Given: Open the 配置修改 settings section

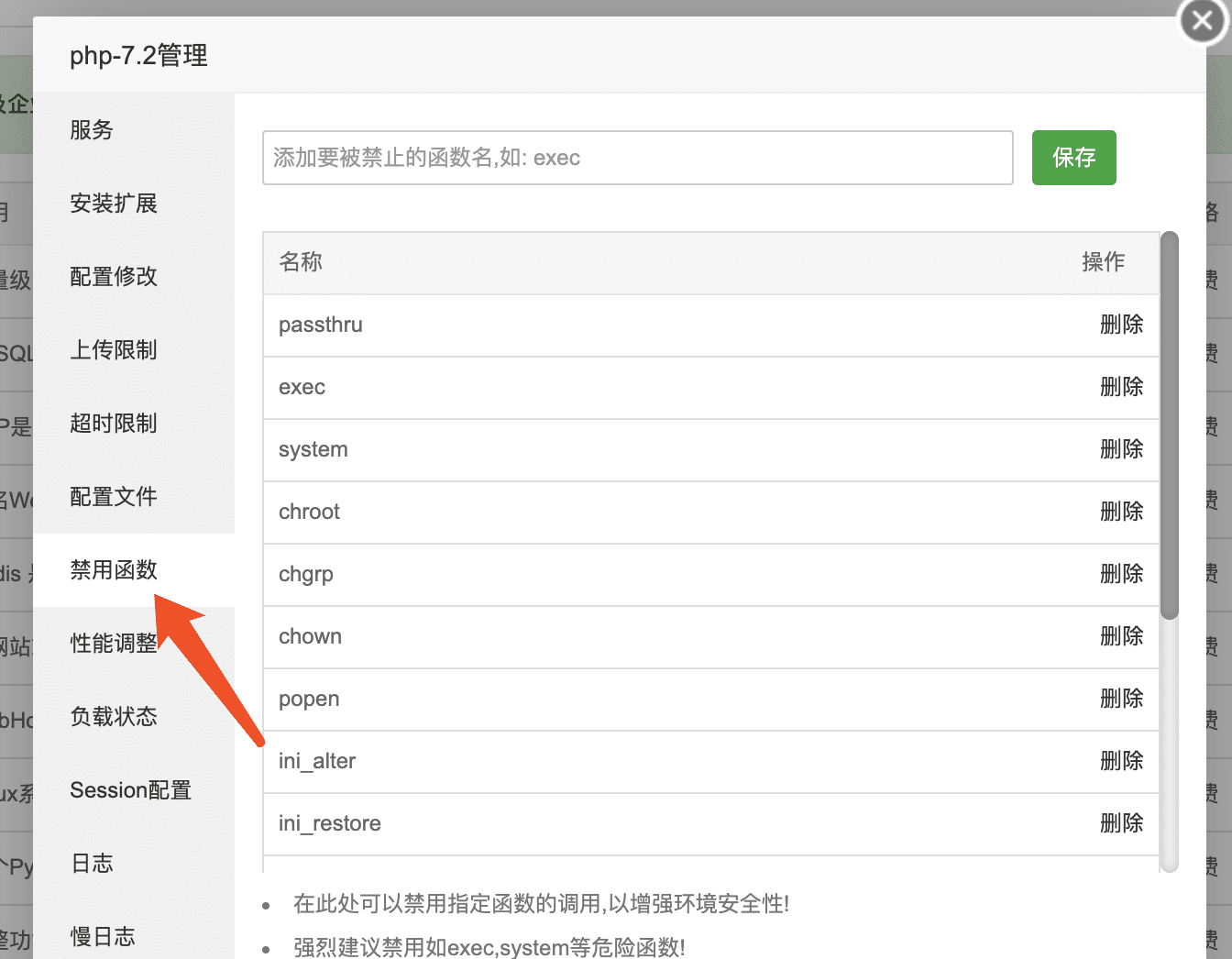Looking at the screenshot, I should point(113,277).
